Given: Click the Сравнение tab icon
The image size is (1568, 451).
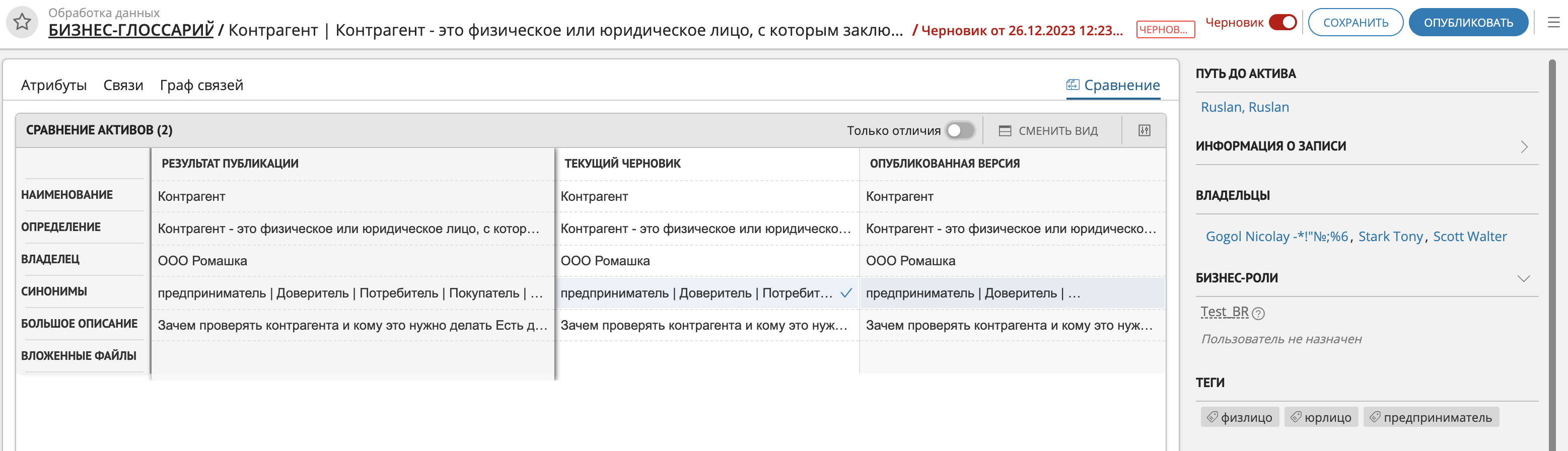Looking at the screenshot, I should [x=1073, y=85].
